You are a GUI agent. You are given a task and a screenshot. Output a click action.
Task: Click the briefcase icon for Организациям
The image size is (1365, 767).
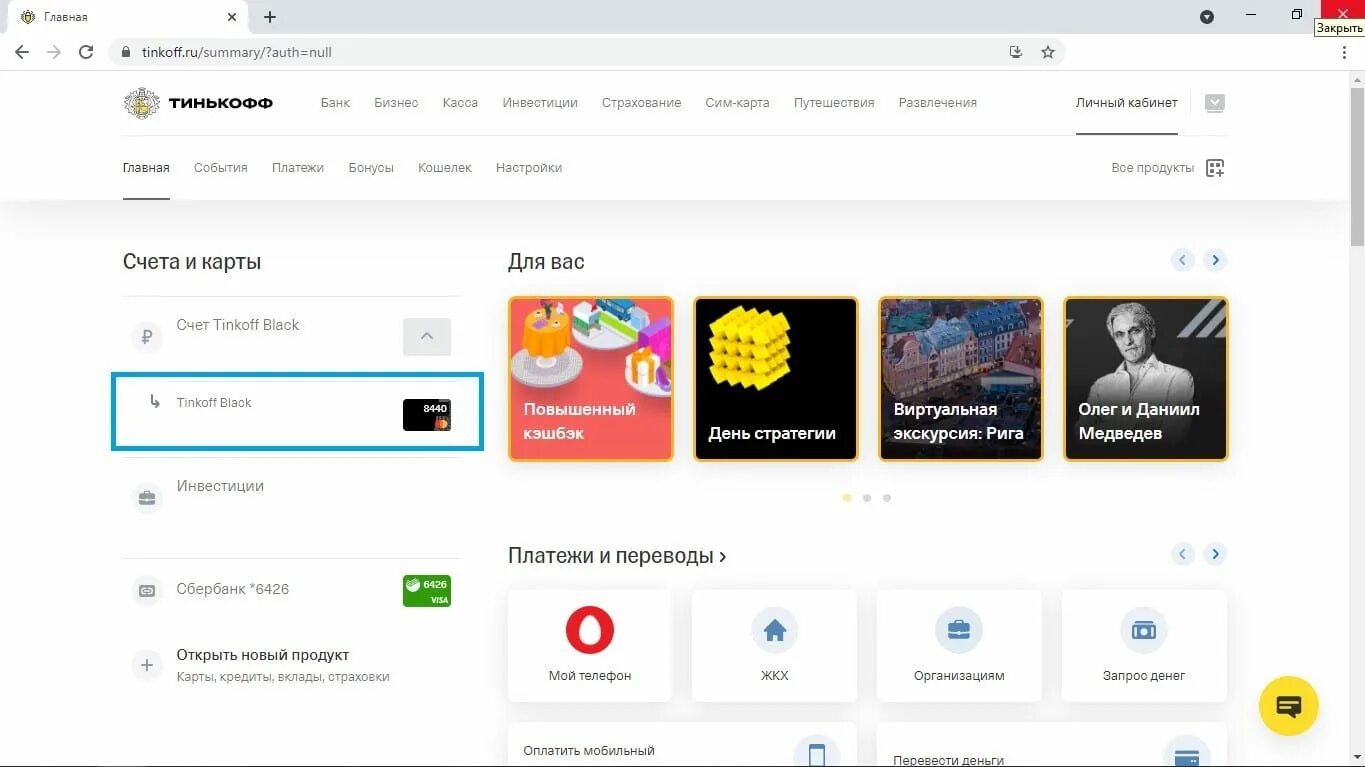[959, 630]
